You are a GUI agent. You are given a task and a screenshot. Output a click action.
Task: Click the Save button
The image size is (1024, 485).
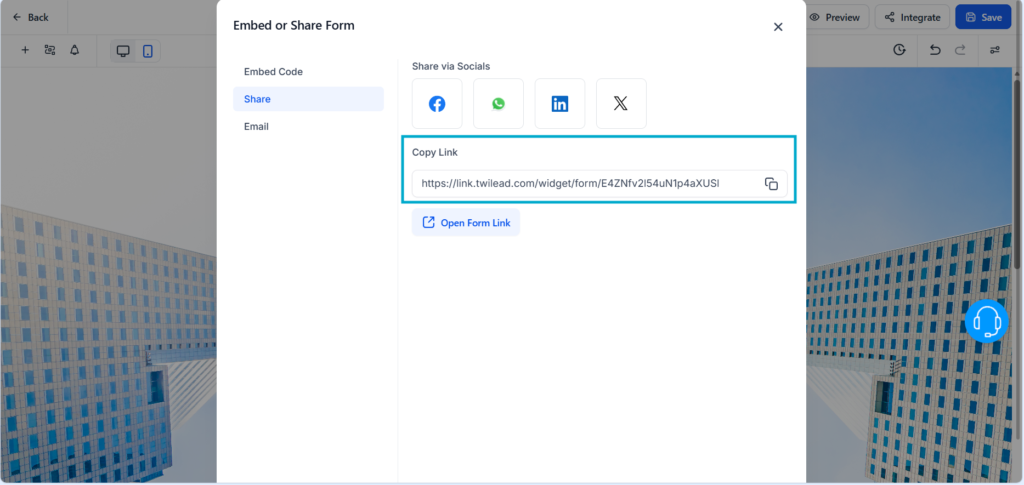click(982, 17)
